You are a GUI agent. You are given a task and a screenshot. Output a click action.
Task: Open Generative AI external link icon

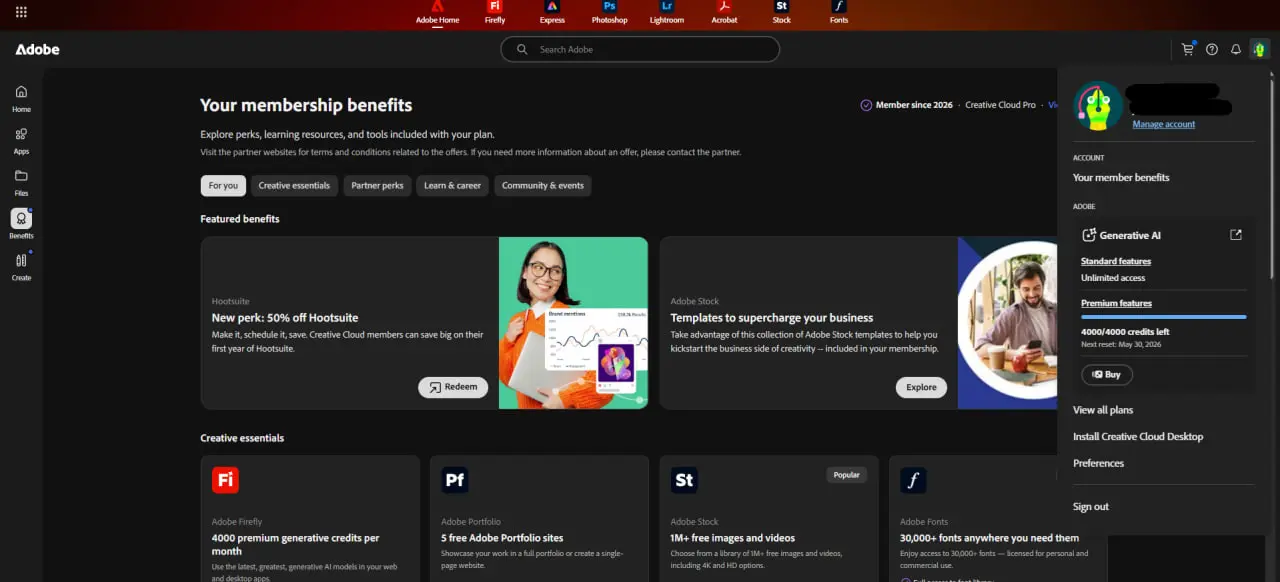(x=1236, y=235)
